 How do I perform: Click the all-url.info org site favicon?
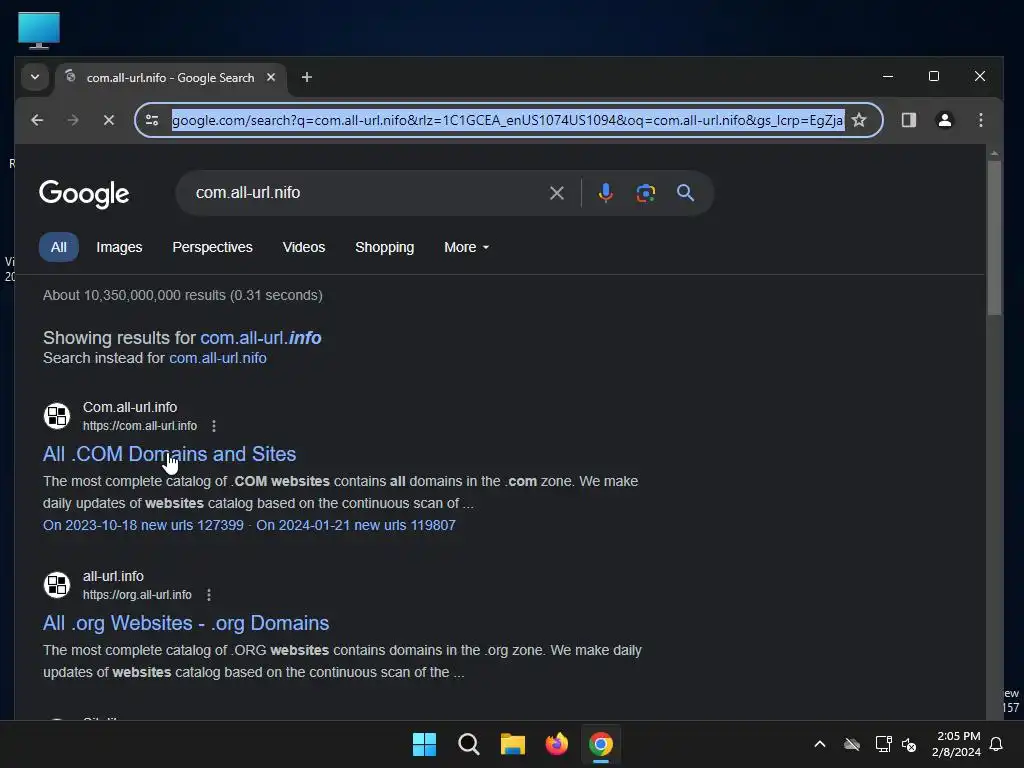[x=57, y=585]
